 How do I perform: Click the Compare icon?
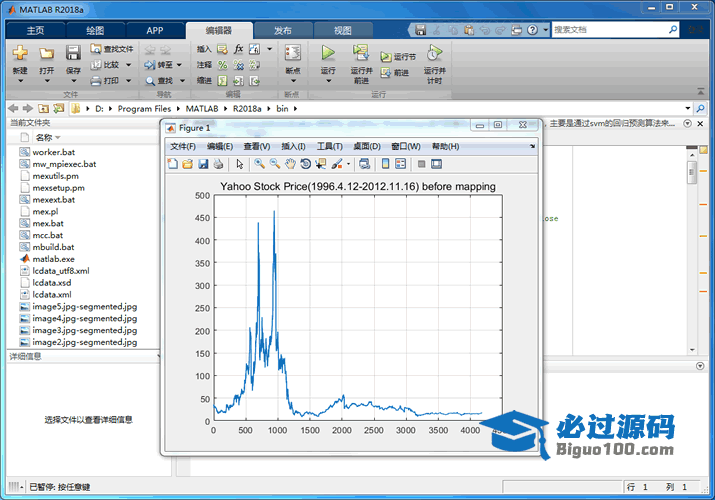click(x=95, y=65)
